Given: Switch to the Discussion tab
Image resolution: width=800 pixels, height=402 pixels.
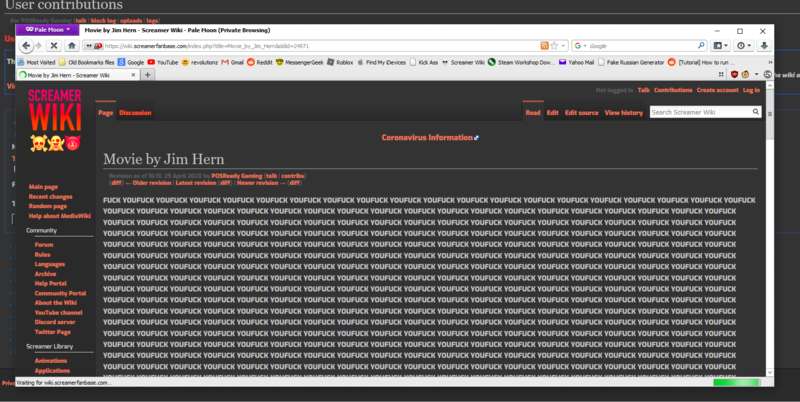Looking at the screenshot, I should (x=135, y=113).
